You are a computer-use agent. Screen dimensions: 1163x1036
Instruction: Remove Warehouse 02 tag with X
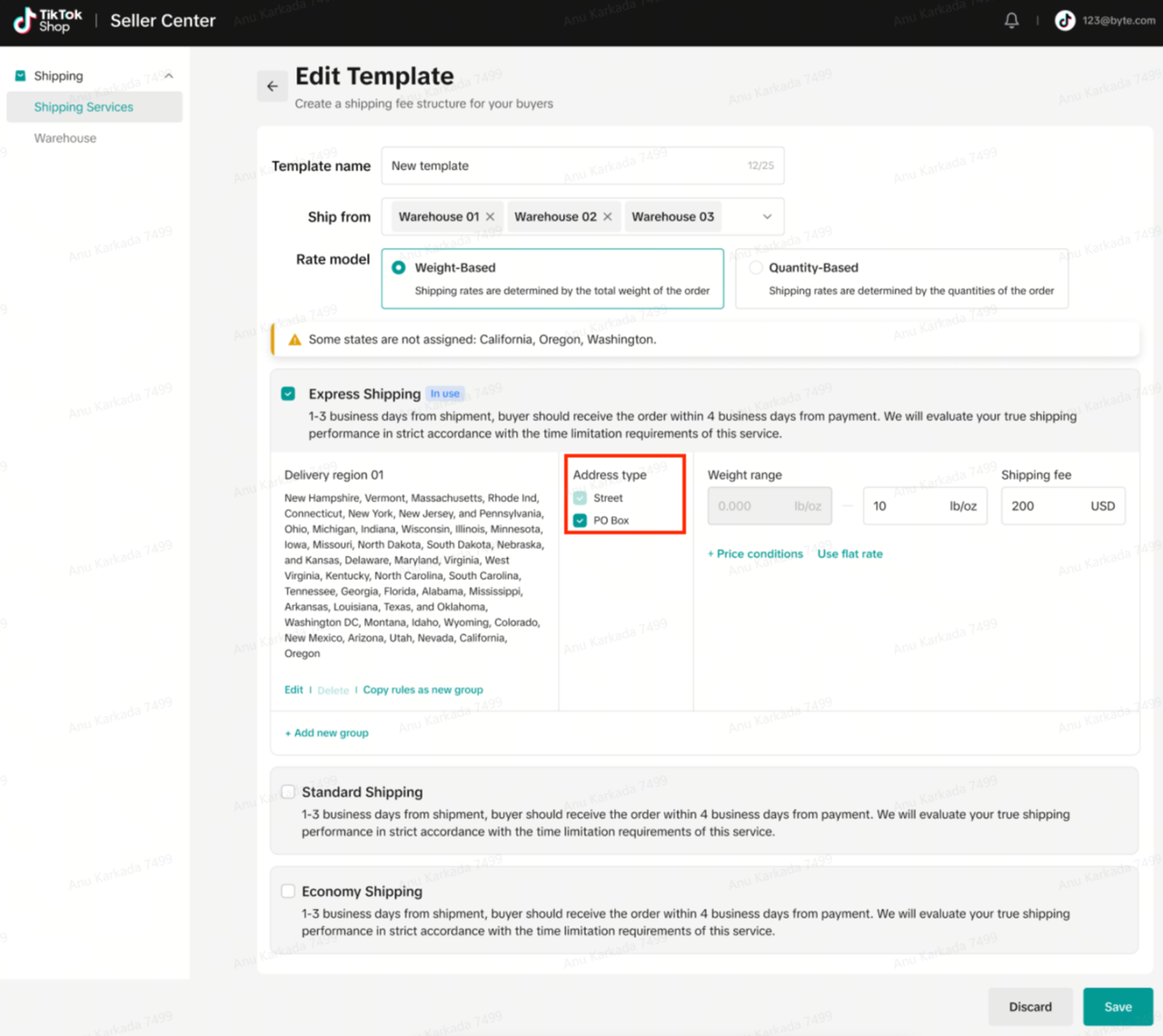click(608, 216)
